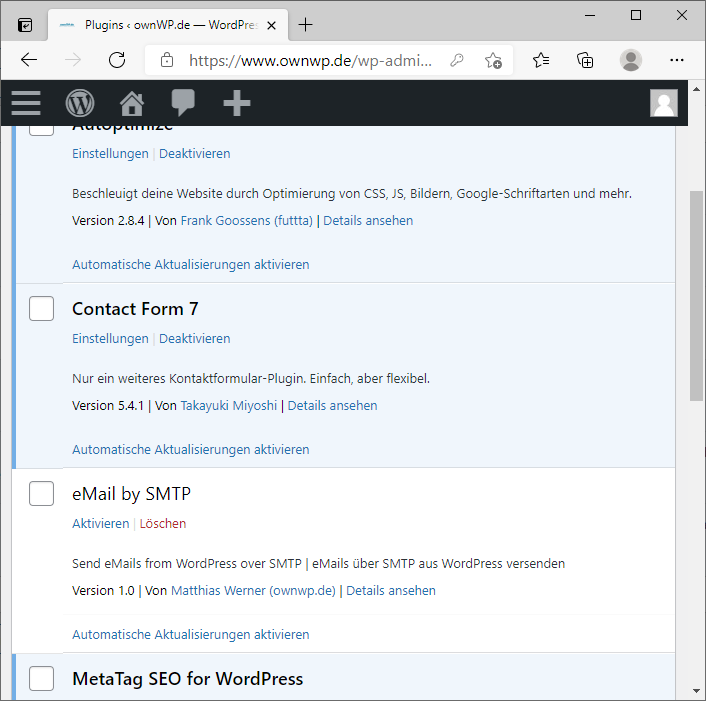Activate the eMail by SMTP plugin
706x701 pixels.
click(x=100, y=524)
